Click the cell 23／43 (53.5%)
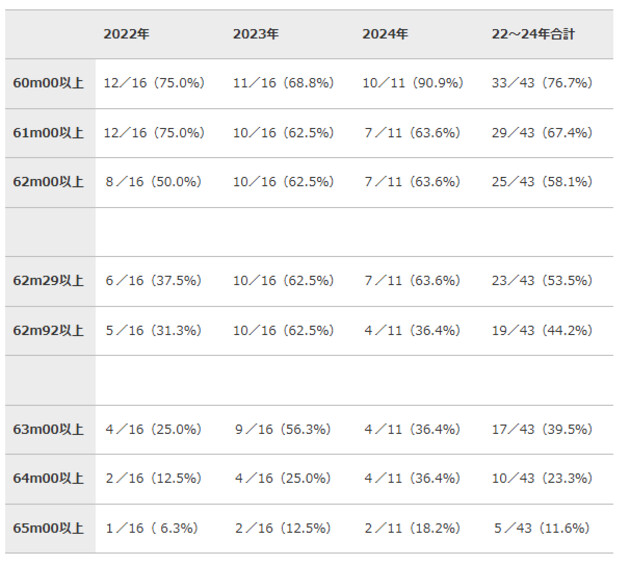Image resolution: width=630 pixels, height=565 pixels. tap(542, 281)
